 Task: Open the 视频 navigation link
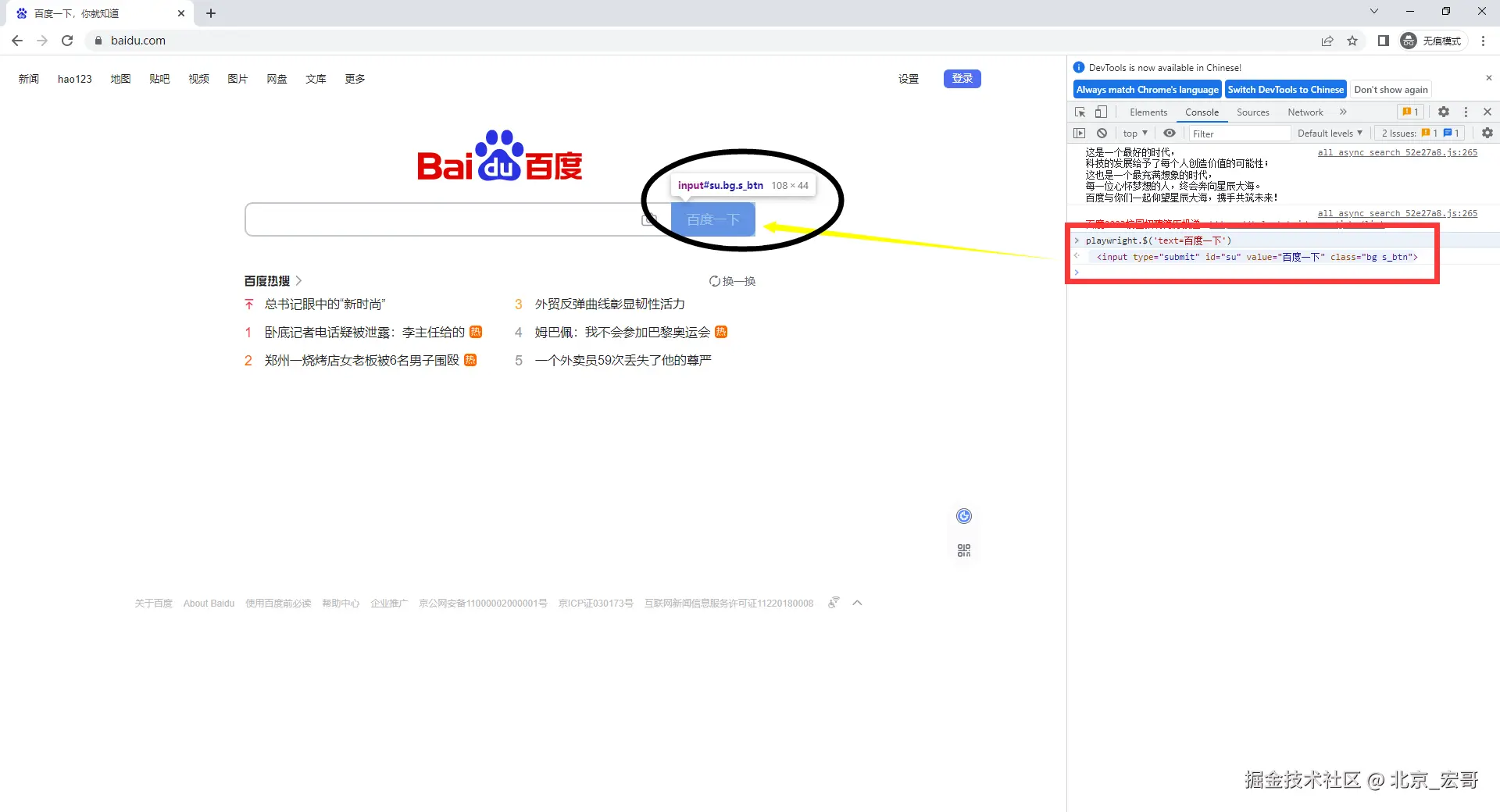tap(198, 79)
